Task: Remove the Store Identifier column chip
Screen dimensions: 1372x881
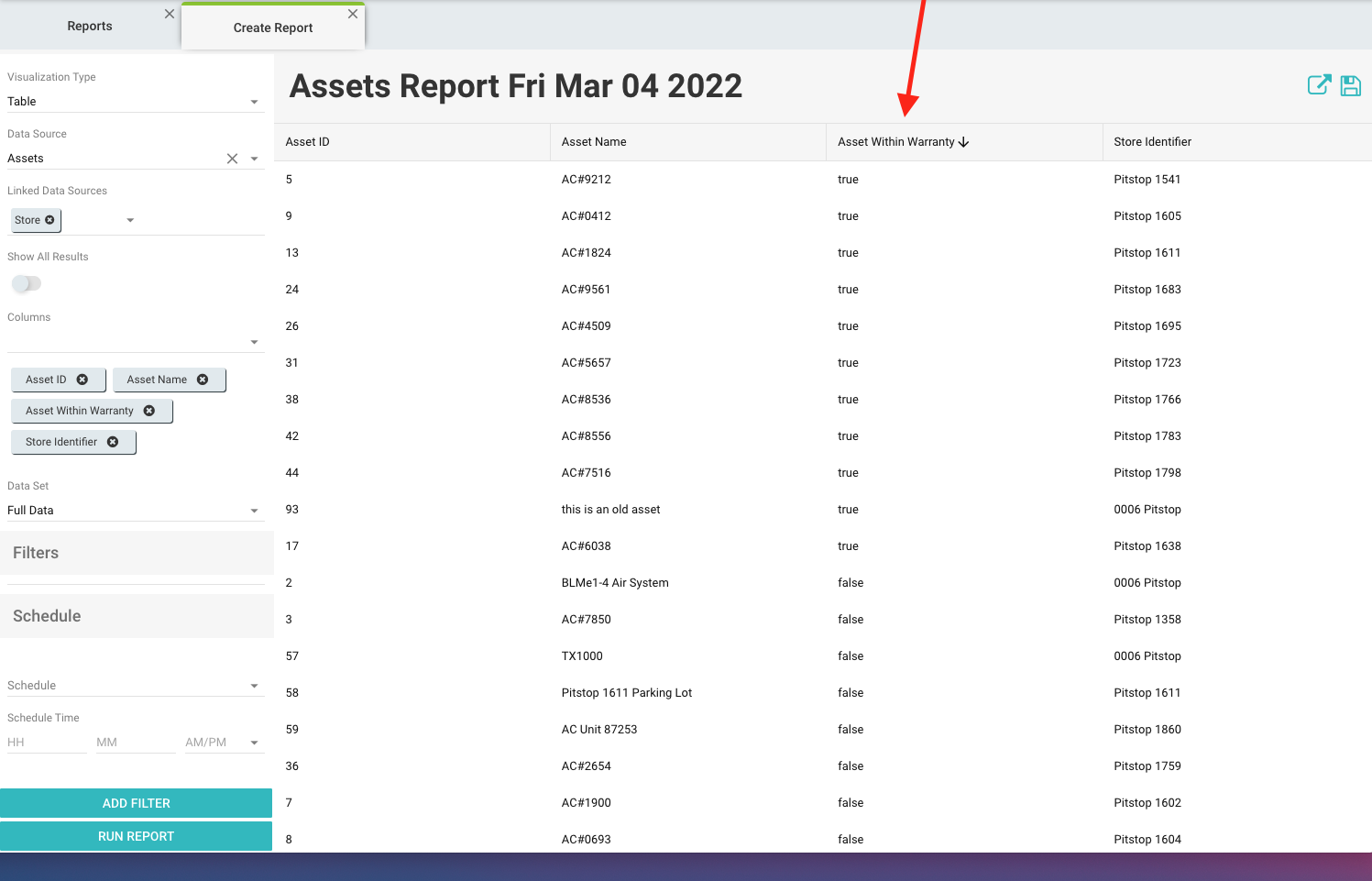Action: point(113,442)
